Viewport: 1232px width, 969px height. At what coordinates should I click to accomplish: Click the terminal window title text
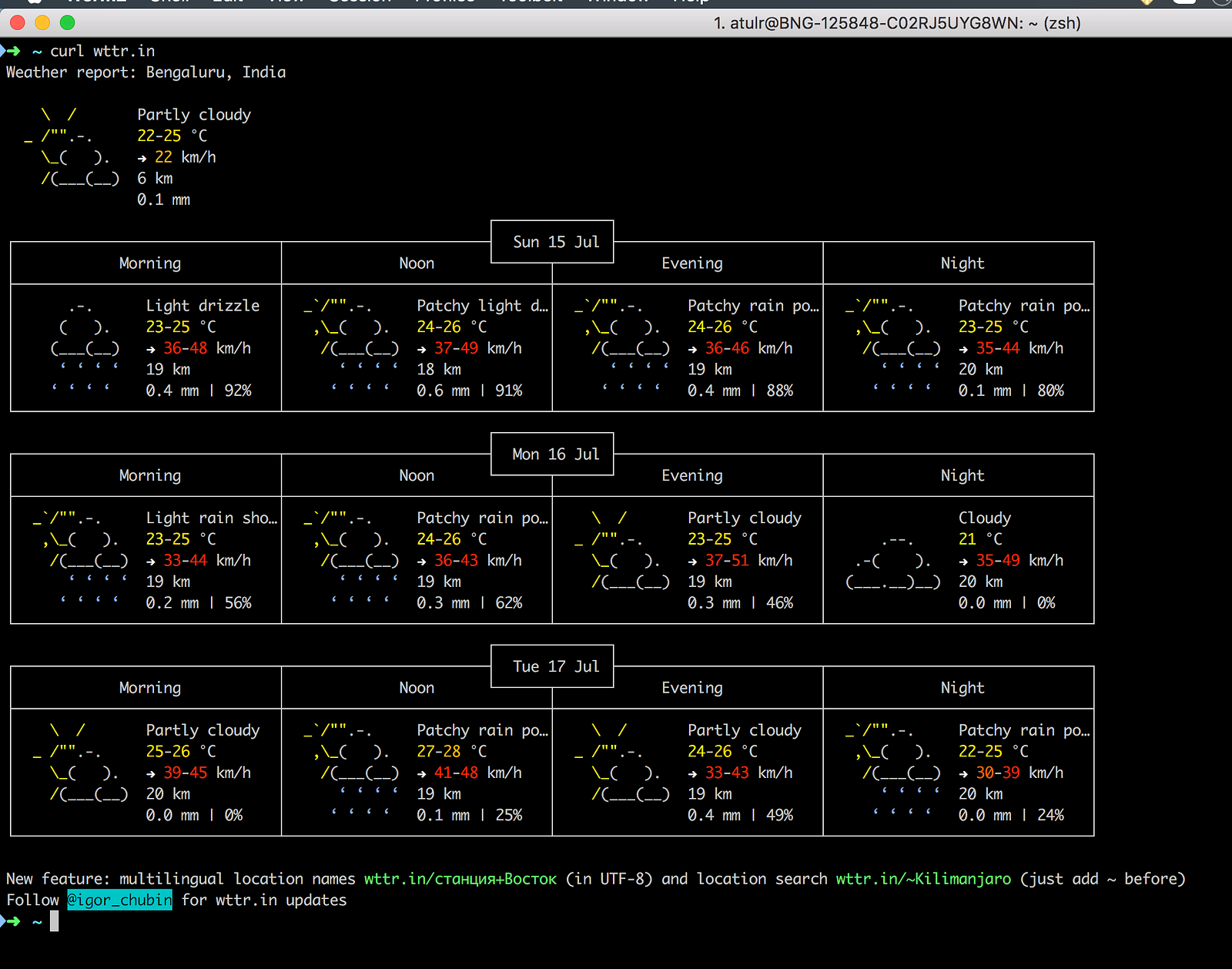point(896,23)
